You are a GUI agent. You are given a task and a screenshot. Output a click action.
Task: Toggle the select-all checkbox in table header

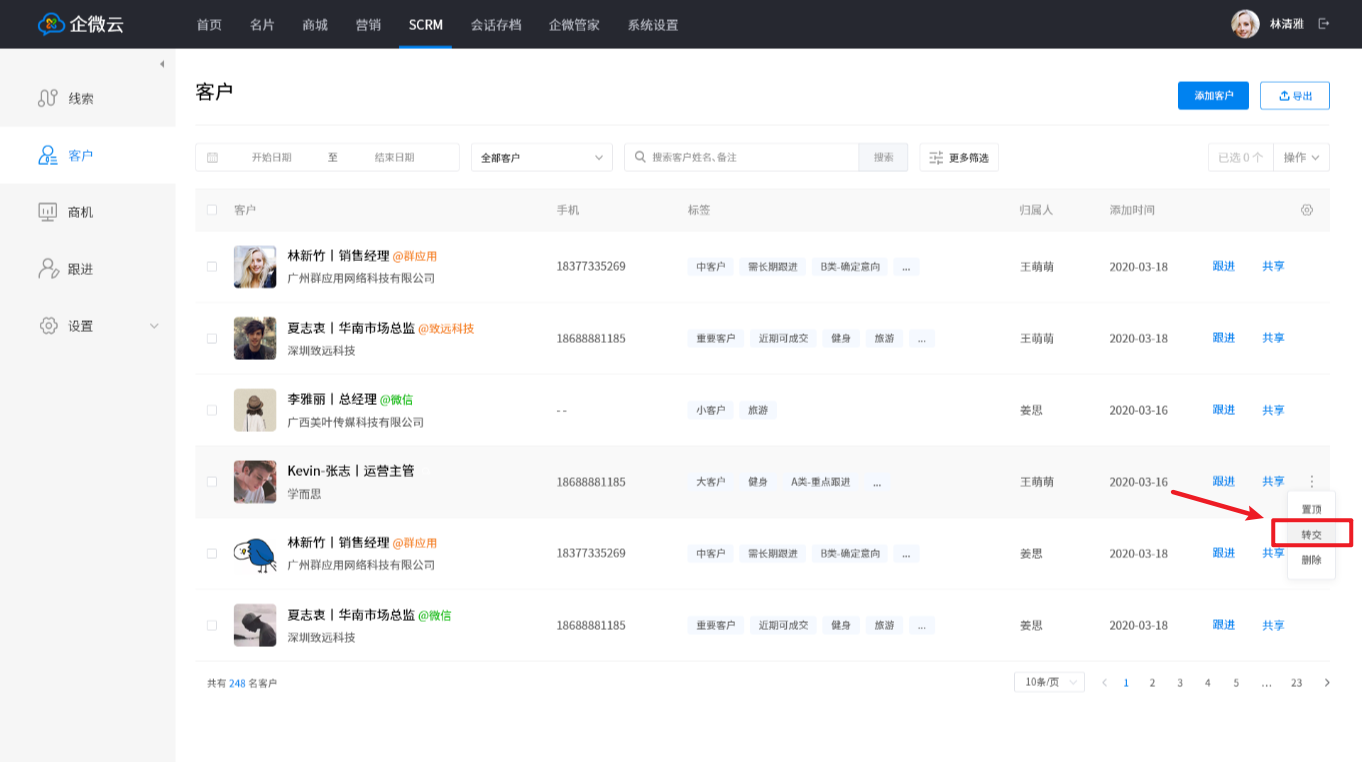coord(211,210)
